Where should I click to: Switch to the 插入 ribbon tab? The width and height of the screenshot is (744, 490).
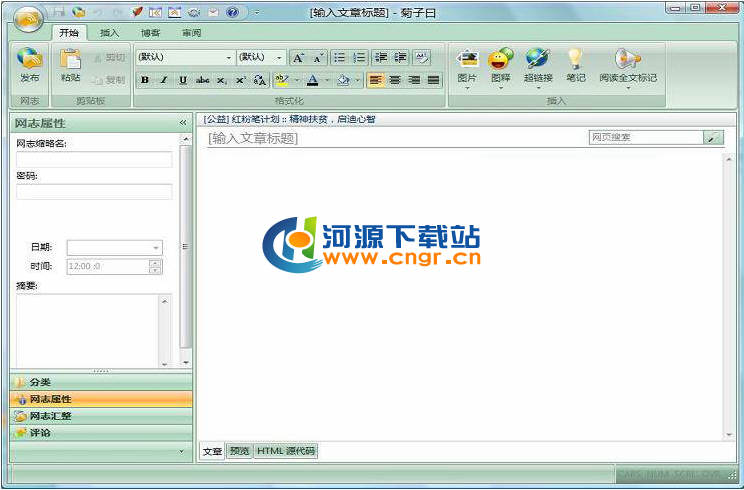pyautogui.click(x=110, y=32)
